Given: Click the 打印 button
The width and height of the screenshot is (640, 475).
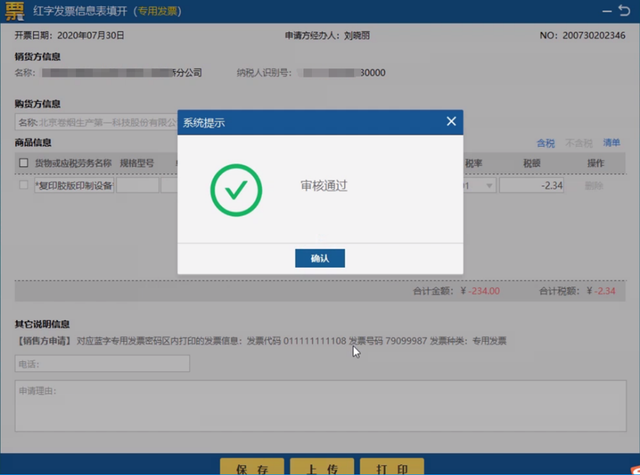Looking at the screenshot, I should 391,468.
